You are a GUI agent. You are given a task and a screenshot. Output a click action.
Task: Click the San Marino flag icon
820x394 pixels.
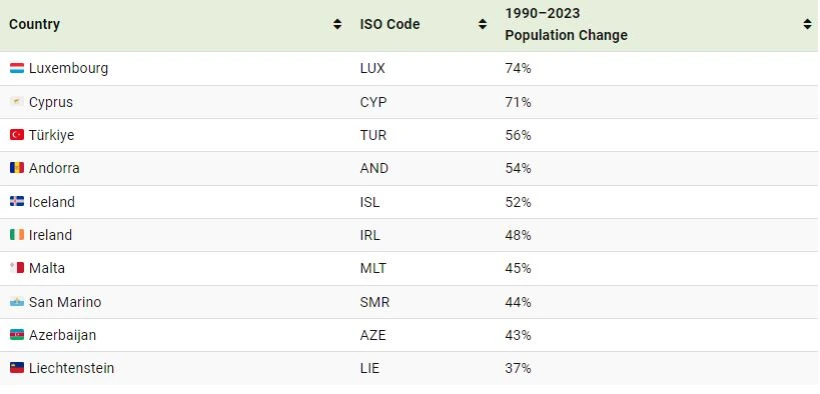pyautogui.click(x=17, y=302)
